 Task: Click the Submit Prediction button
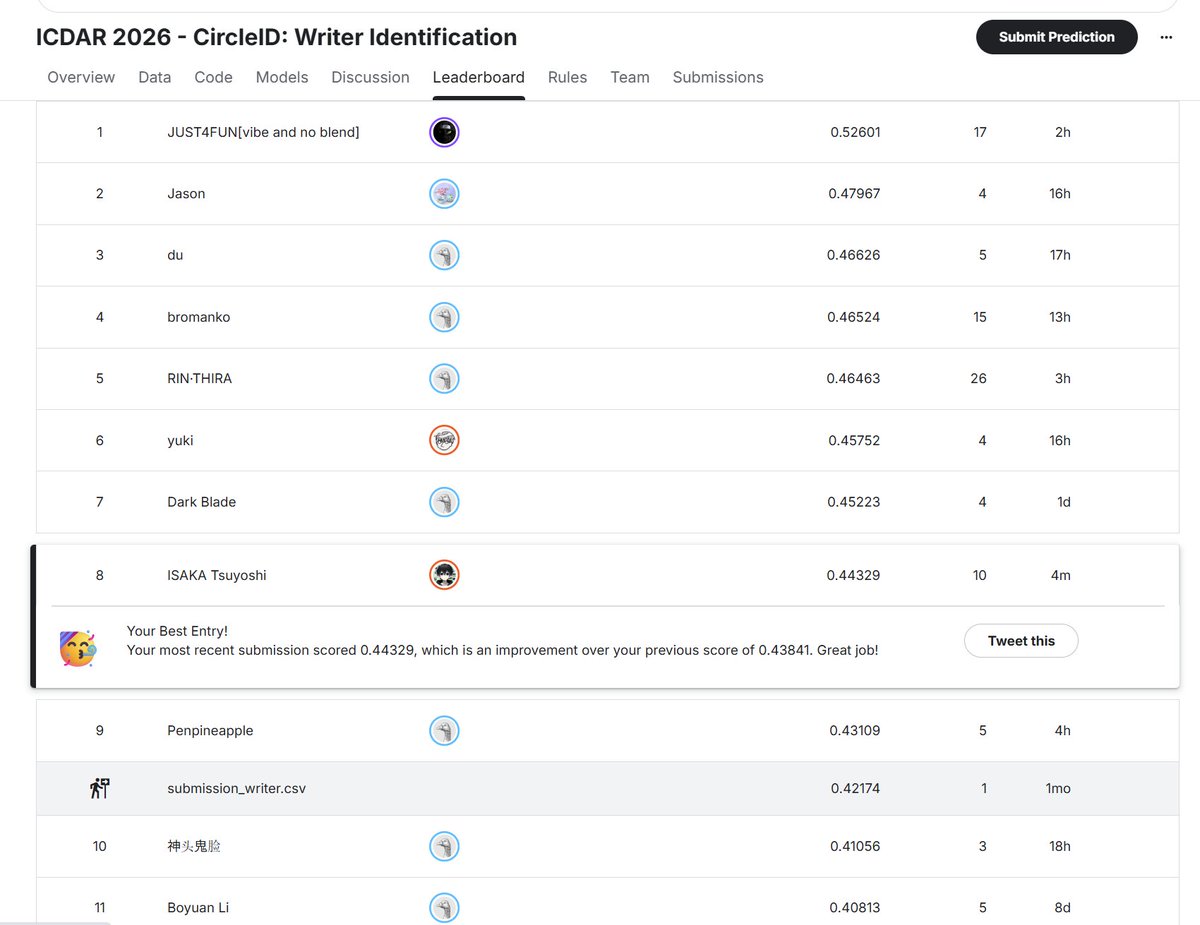[x=1057, y=37]
